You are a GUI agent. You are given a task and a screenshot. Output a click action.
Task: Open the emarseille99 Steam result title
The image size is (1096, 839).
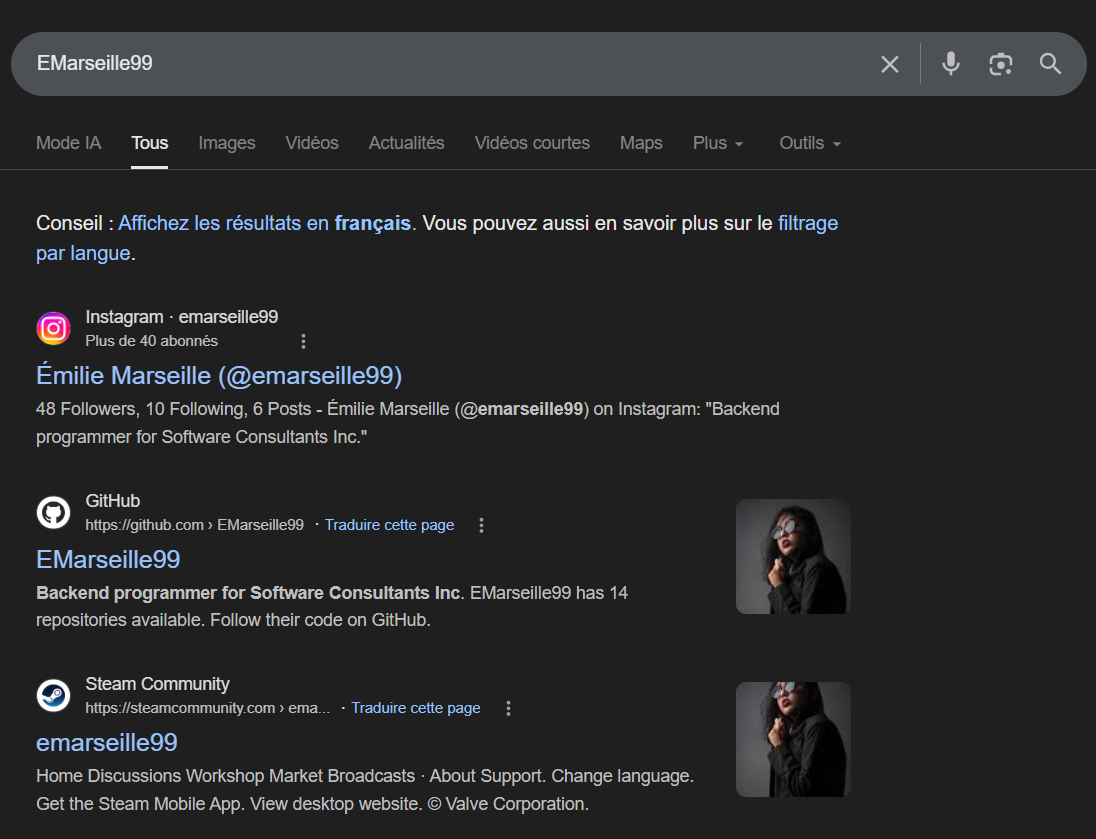point(107,743)
